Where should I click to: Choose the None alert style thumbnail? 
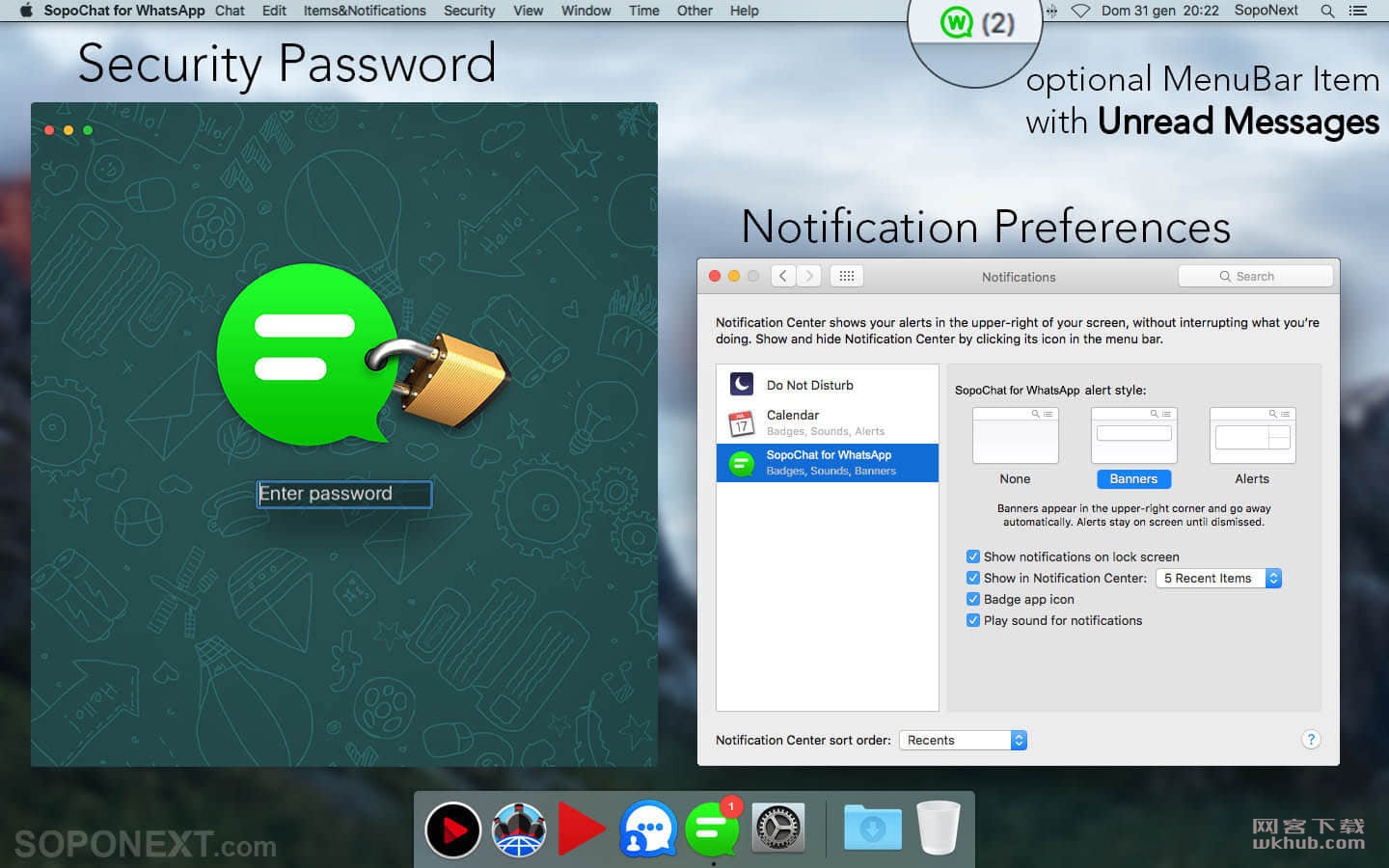click(x=1015, y=435)
